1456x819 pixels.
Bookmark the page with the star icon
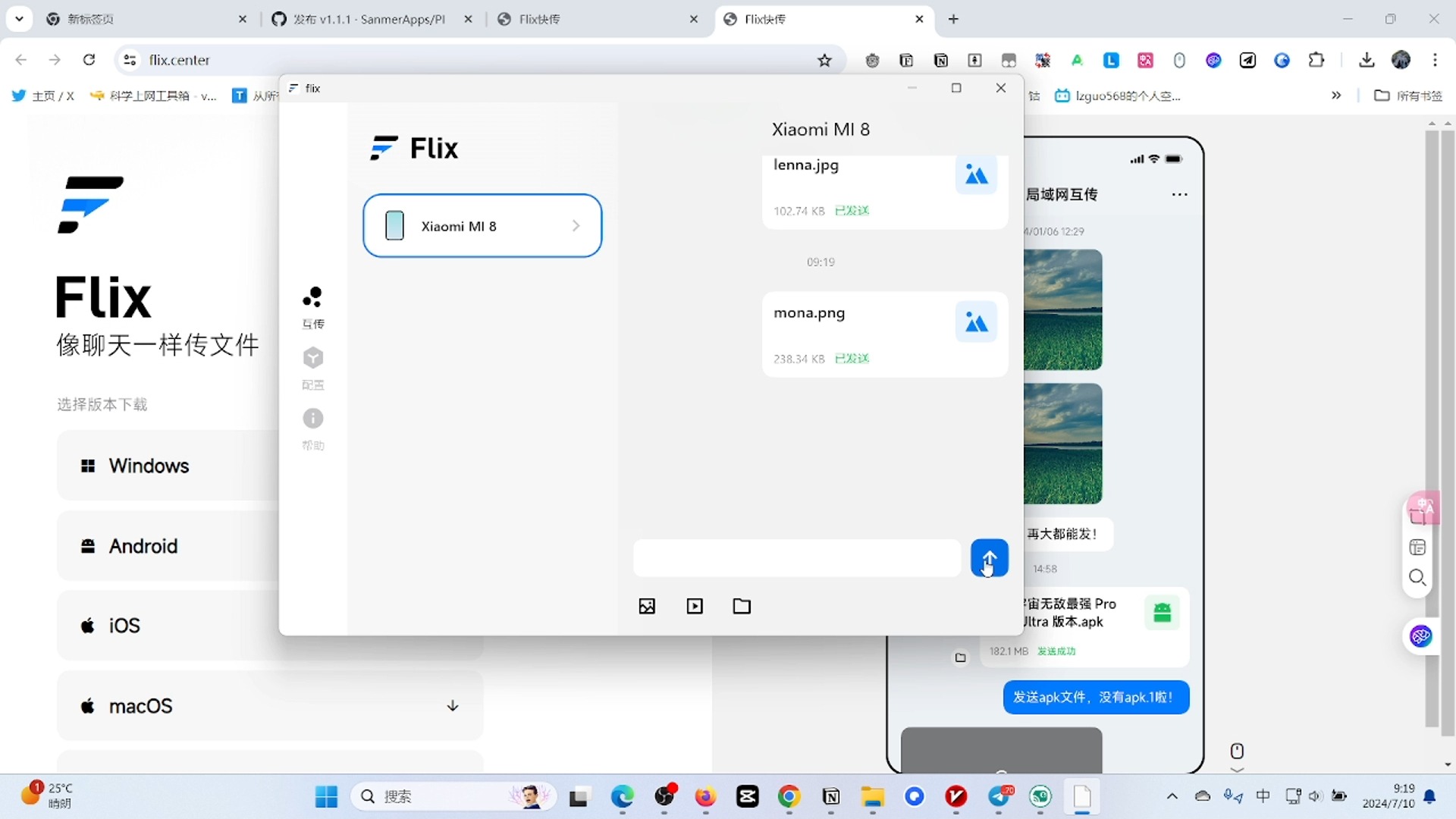(x=826, y=60)
